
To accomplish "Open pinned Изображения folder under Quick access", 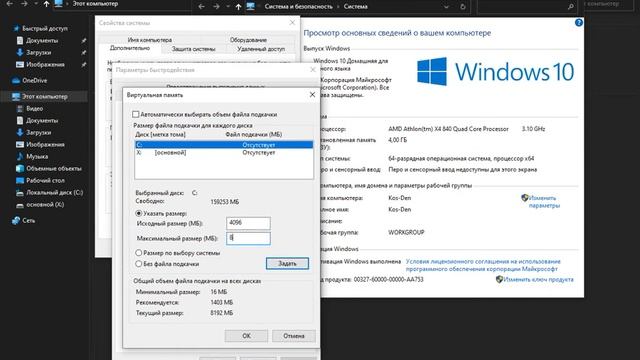I will coord(45,64).
